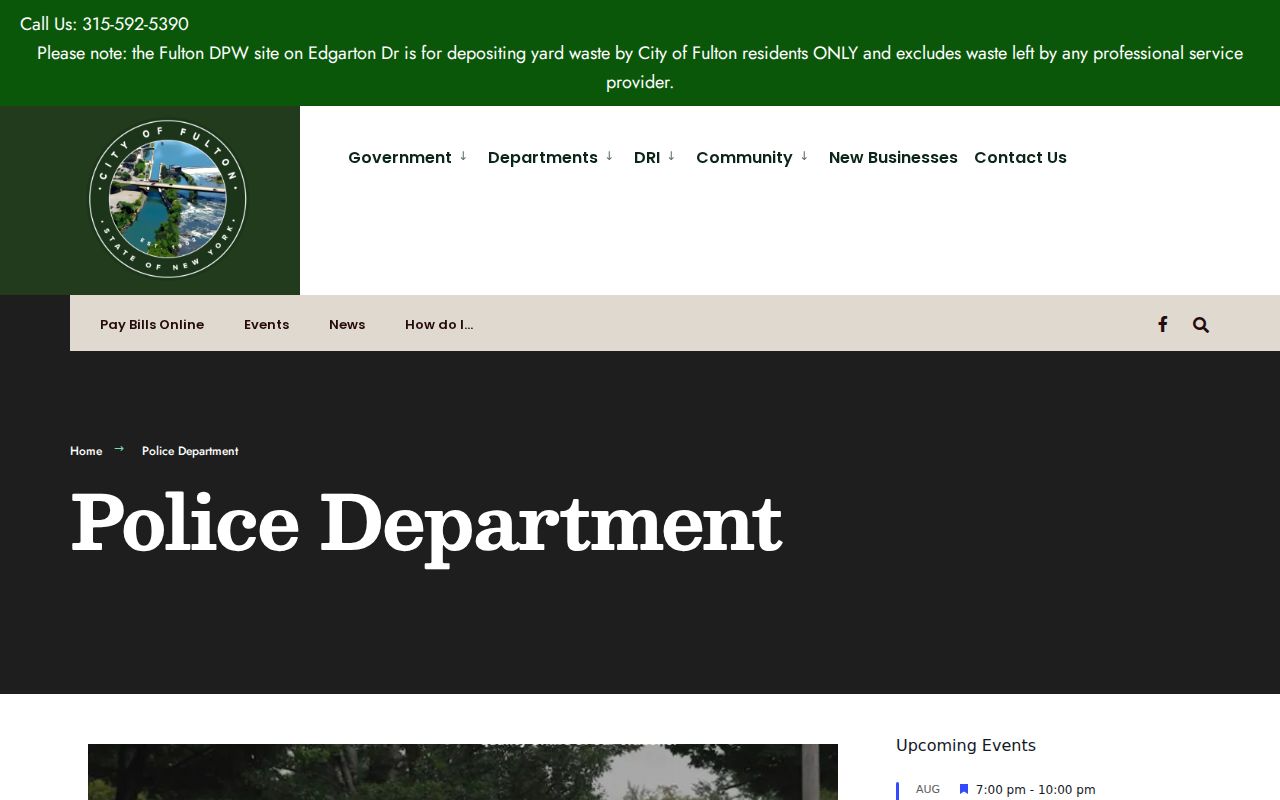
Task: Go to Home in breadcrumb
Action: click(x=86, y=451)
